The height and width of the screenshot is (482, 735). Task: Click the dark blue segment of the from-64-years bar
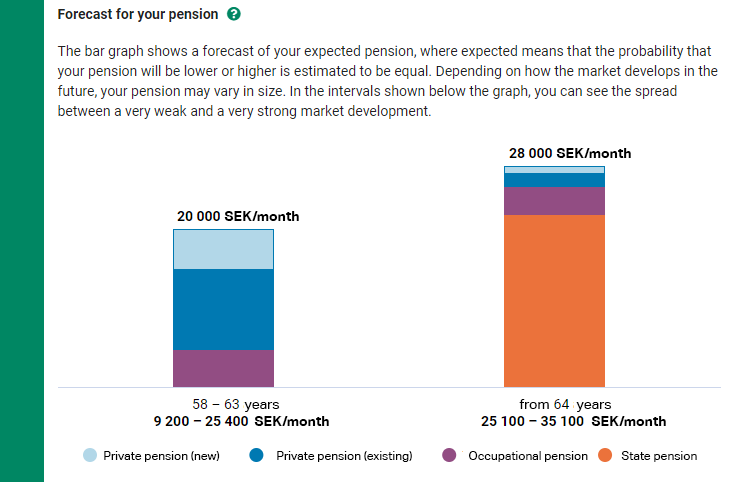[x=554, y=180]
